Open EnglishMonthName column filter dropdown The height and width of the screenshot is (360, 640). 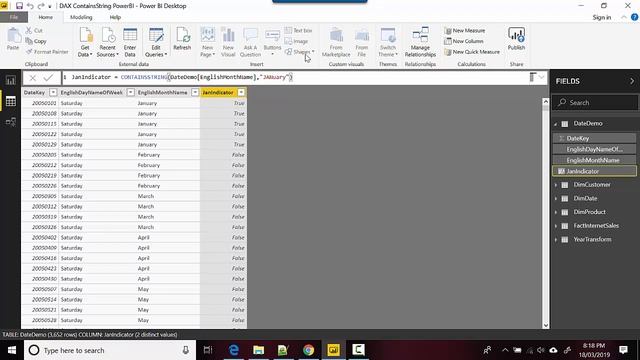tap(195, 93)
